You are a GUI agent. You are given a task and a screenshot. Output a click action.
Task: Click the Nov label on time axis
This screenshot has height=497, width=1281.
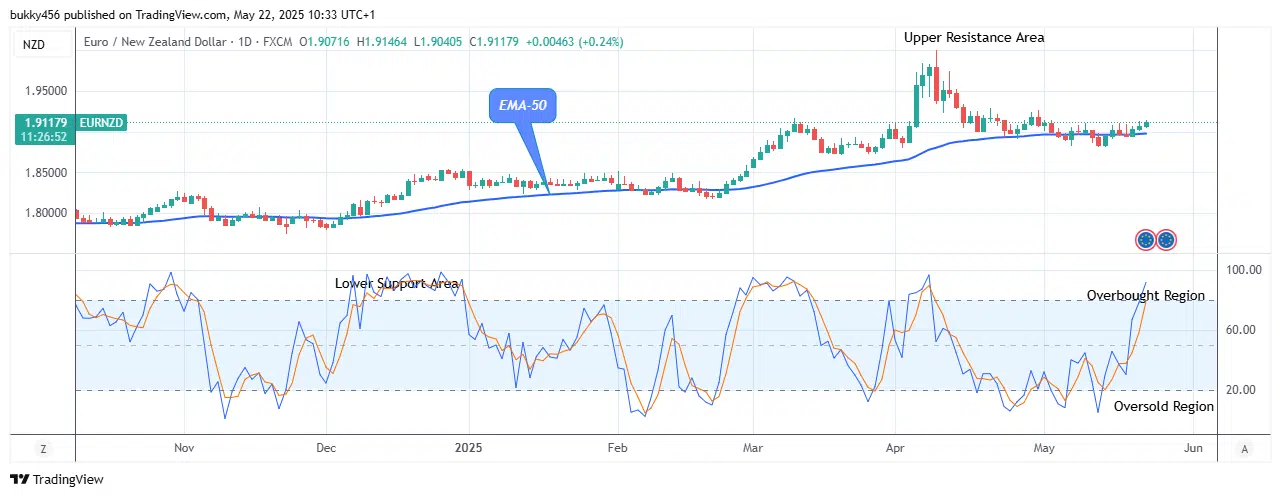(182, 449)
